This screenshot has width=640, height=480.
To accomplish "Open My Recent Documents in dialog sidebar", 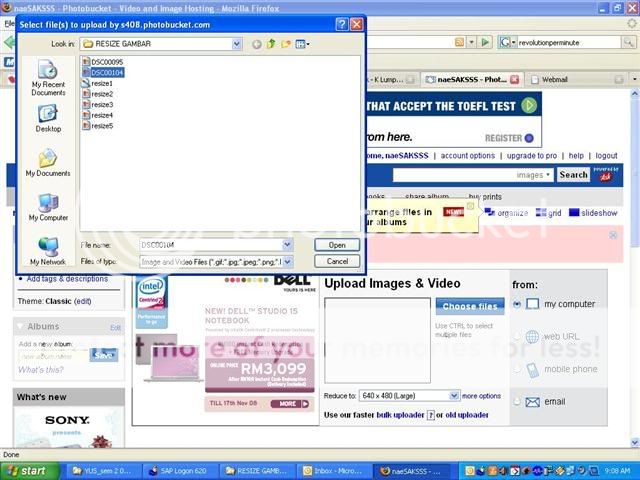I will 48,78.
